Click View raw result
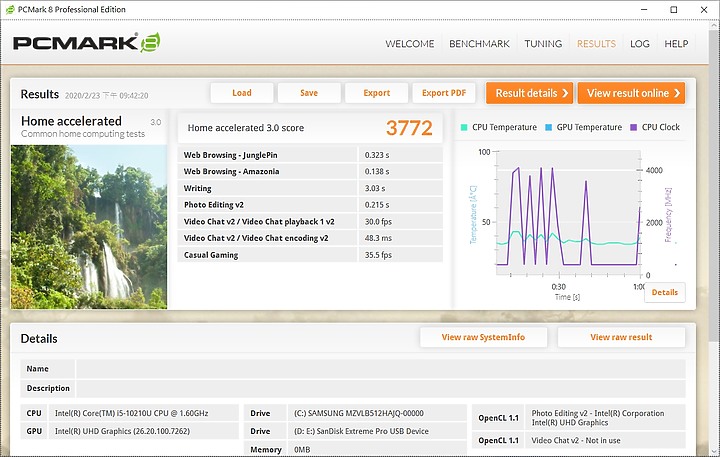 pyautogui.click(x=621, y=337)
